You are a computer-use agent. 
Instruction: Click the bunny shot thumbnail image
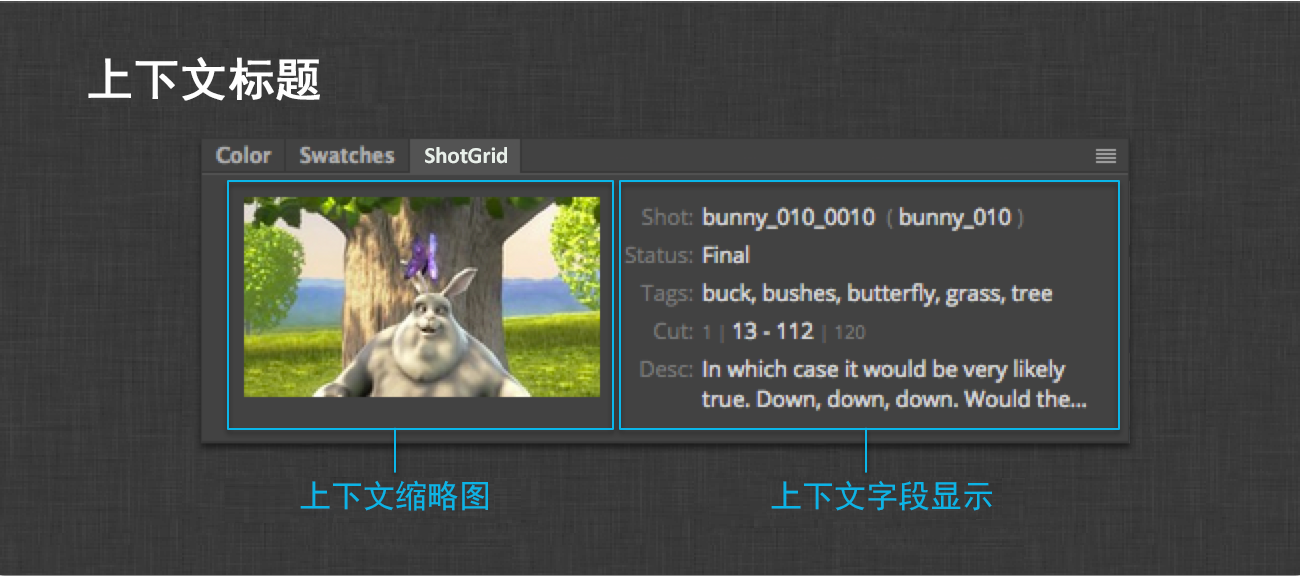point(421,296)
